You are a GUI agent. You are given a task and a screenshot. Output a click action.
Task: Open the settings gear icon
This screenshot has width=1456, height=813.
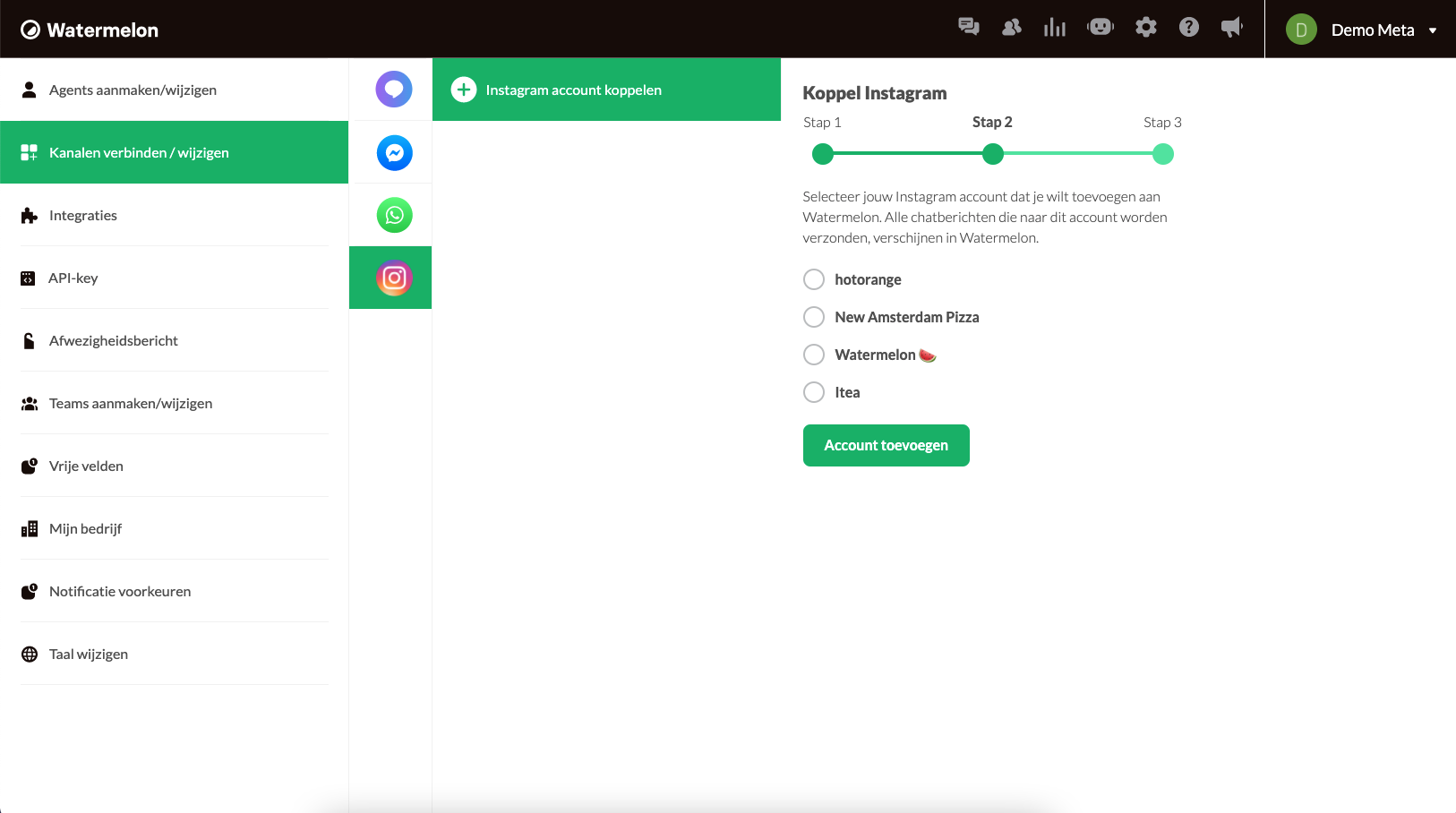point(1145,27)
